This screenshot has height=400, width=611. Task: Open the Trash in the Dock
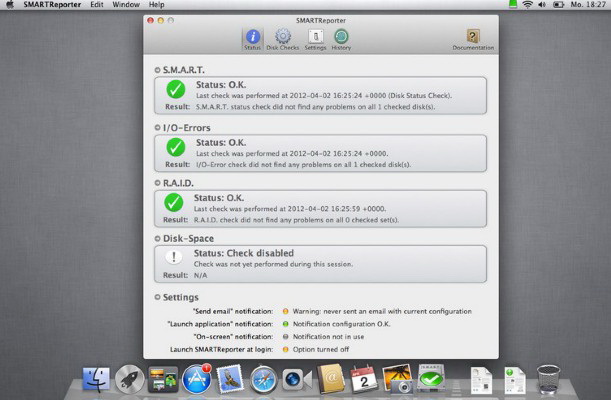pyautogui.click(x=548, y=379)
